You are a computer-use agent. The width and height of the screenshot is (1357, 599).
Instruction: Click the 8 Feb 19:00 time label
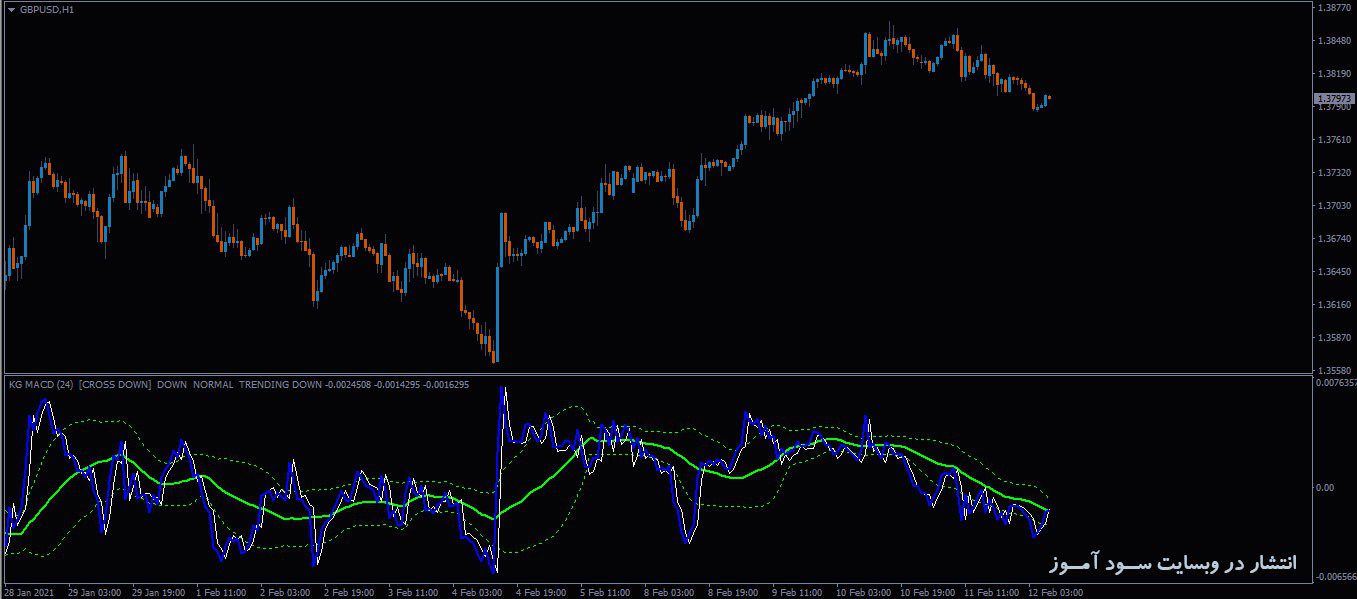734,592
